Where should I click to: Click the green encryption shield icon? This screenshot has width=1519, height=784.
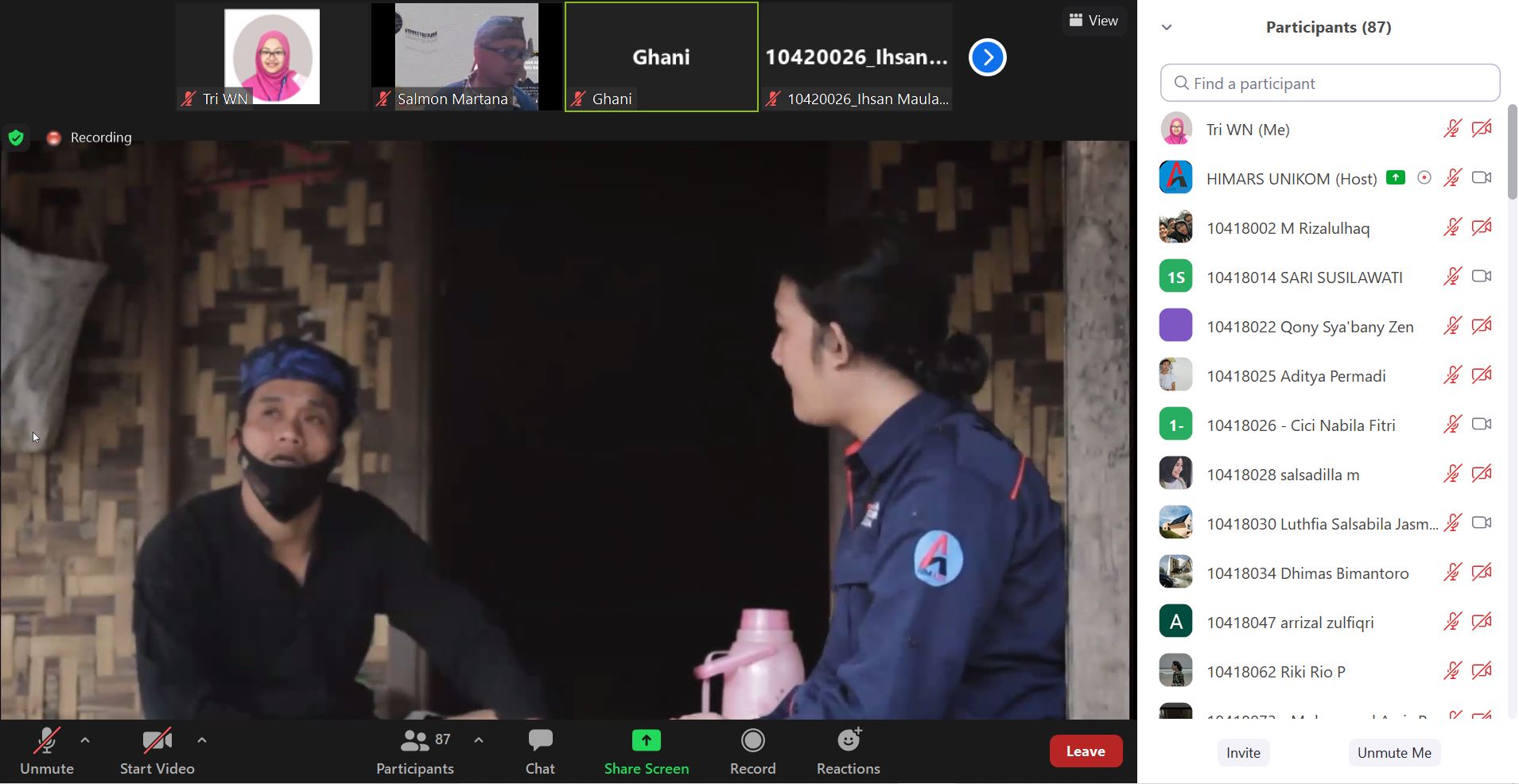(x=16, y=138)
